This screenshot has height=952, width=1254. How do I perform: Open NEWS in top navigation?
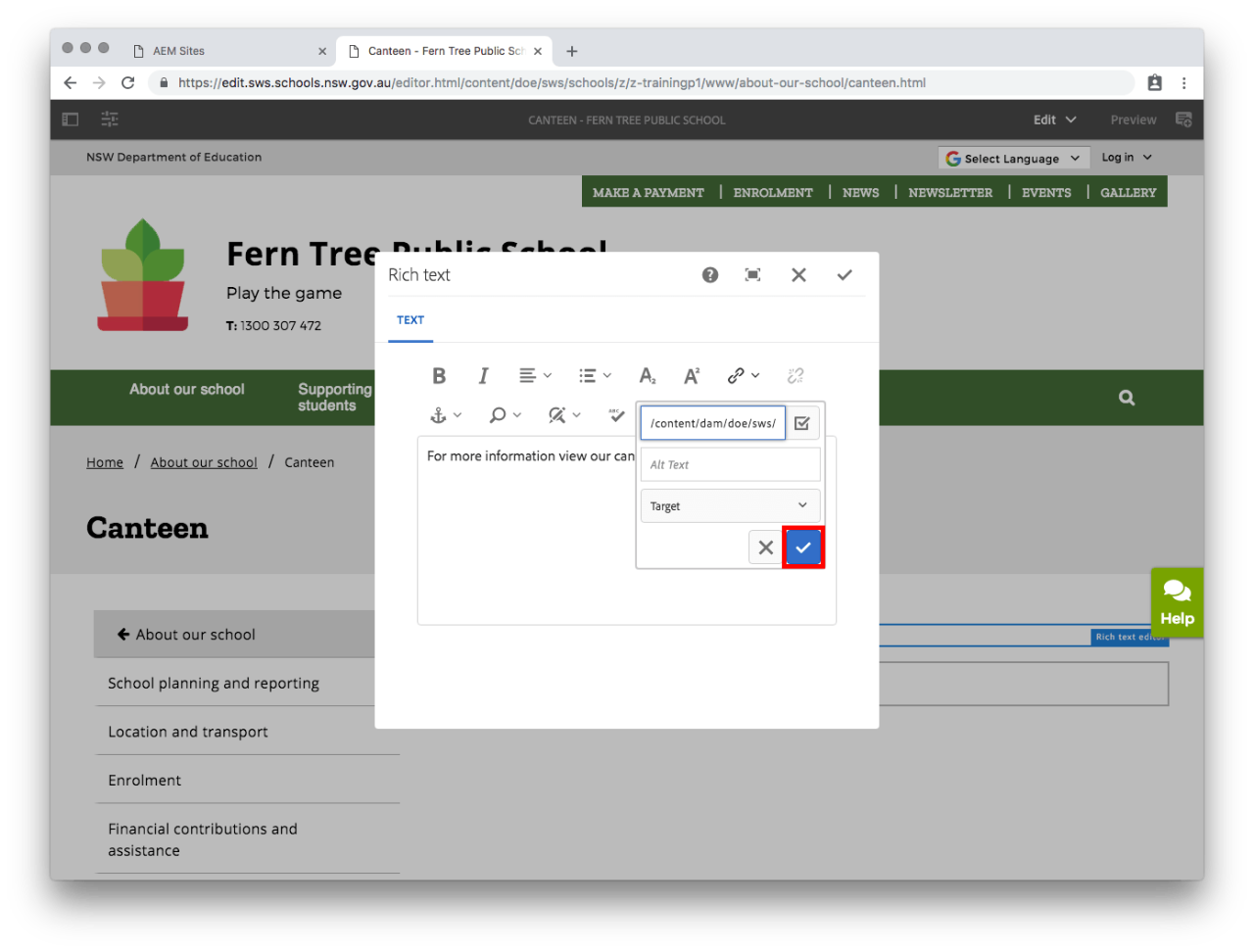point(861,193)
